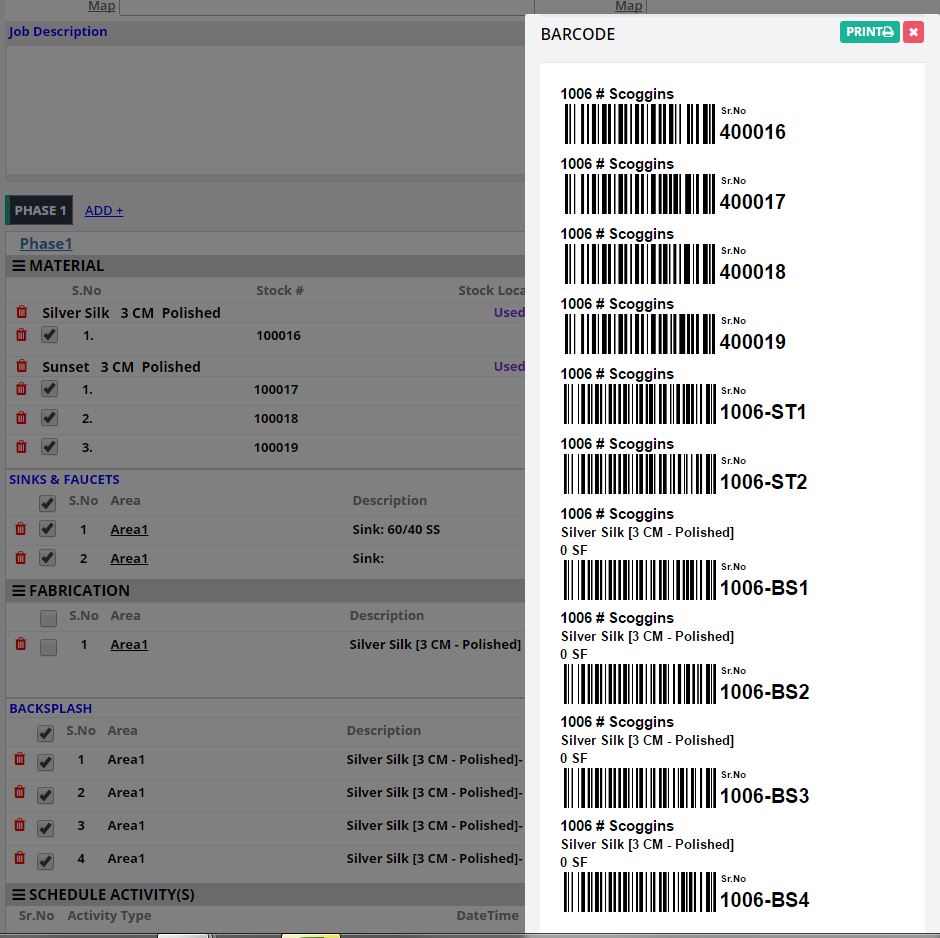Click the left Map link at top
Image resolution: width=940 pixels, height=938 pixels.
pyautogui.click(x=101, y=6)
